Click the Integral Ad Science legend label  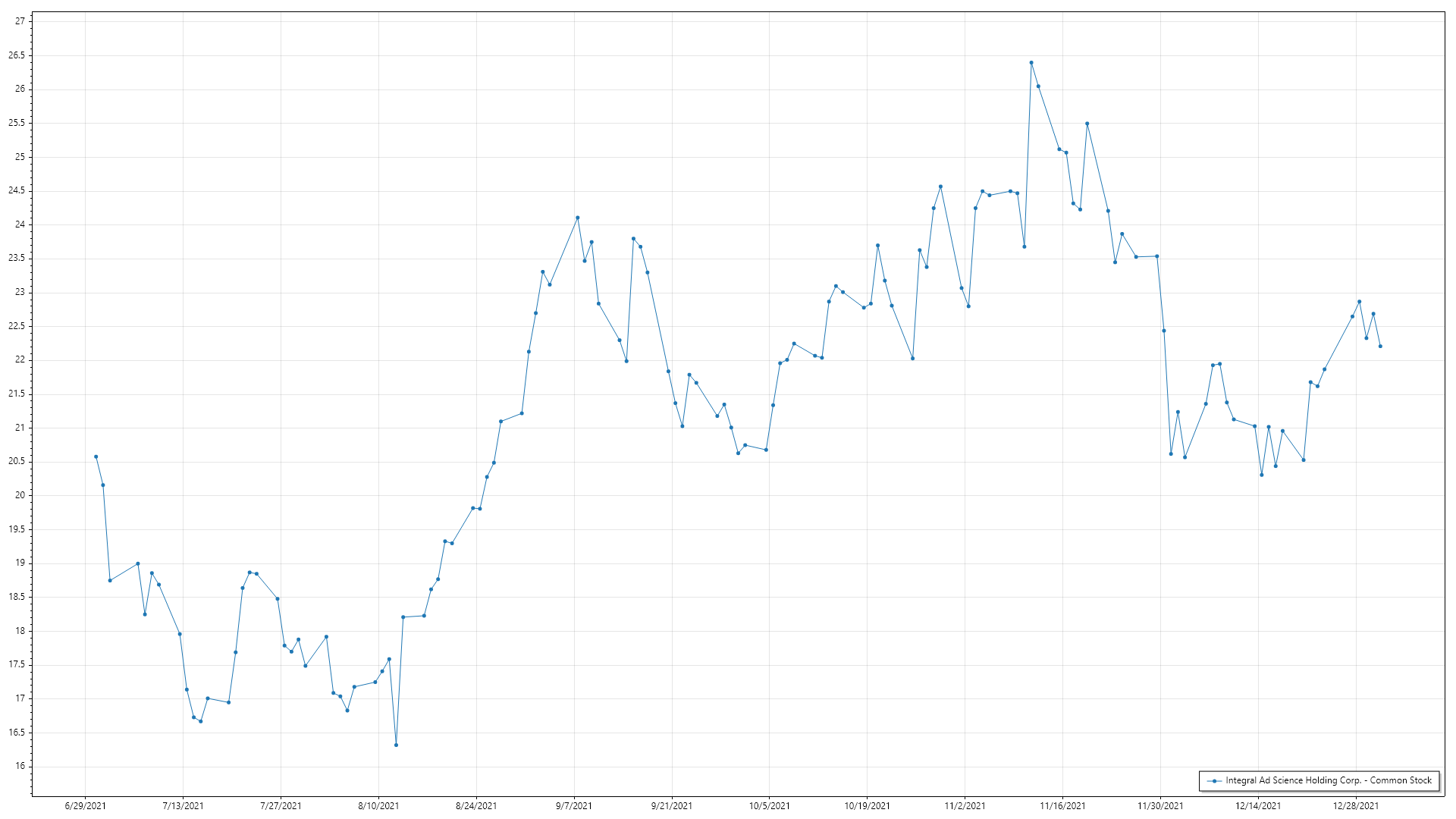(1328, 780)
